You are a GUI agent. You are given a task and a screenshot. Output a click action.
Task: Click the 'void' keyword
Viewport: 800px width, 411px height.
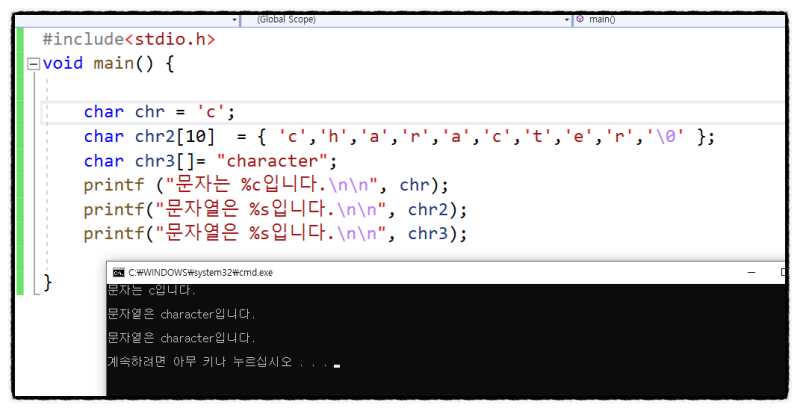coord(62,64)
